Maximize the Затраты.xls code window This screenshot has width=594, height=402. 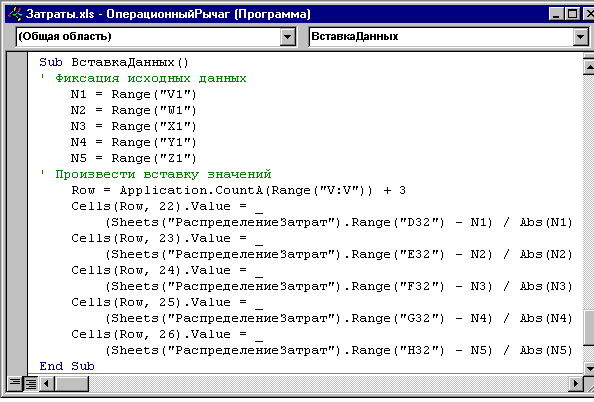pyautogui.click(x=572, y=14)
